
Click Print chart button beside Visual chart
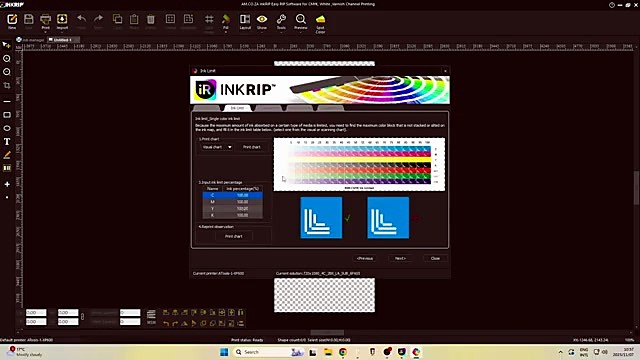tap(251, 147)
